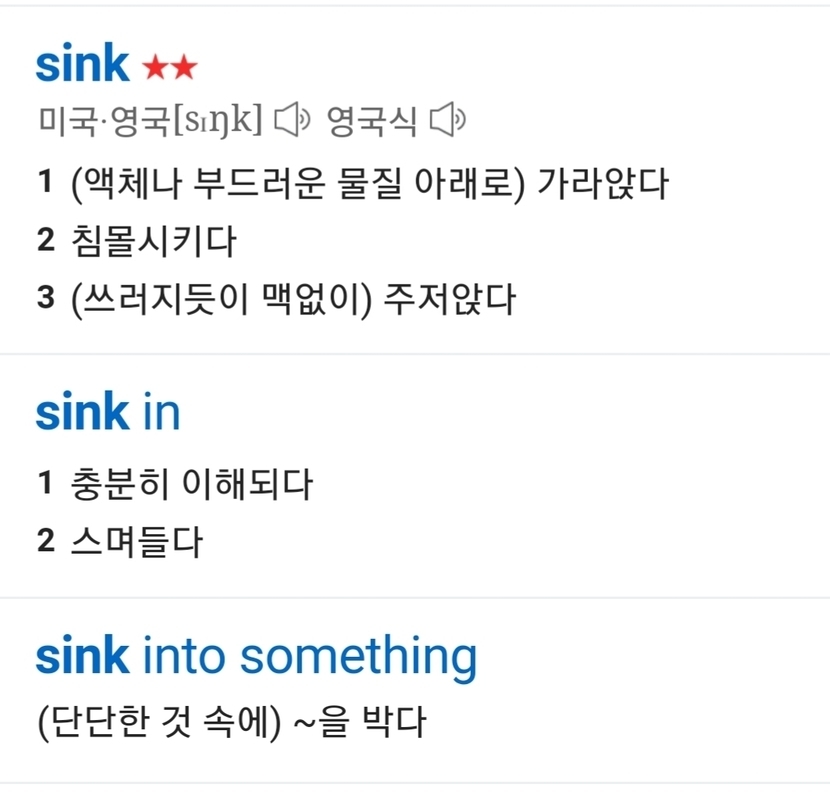
Task: Click number 2 beside '스며들다'
Action: [44, 543]
